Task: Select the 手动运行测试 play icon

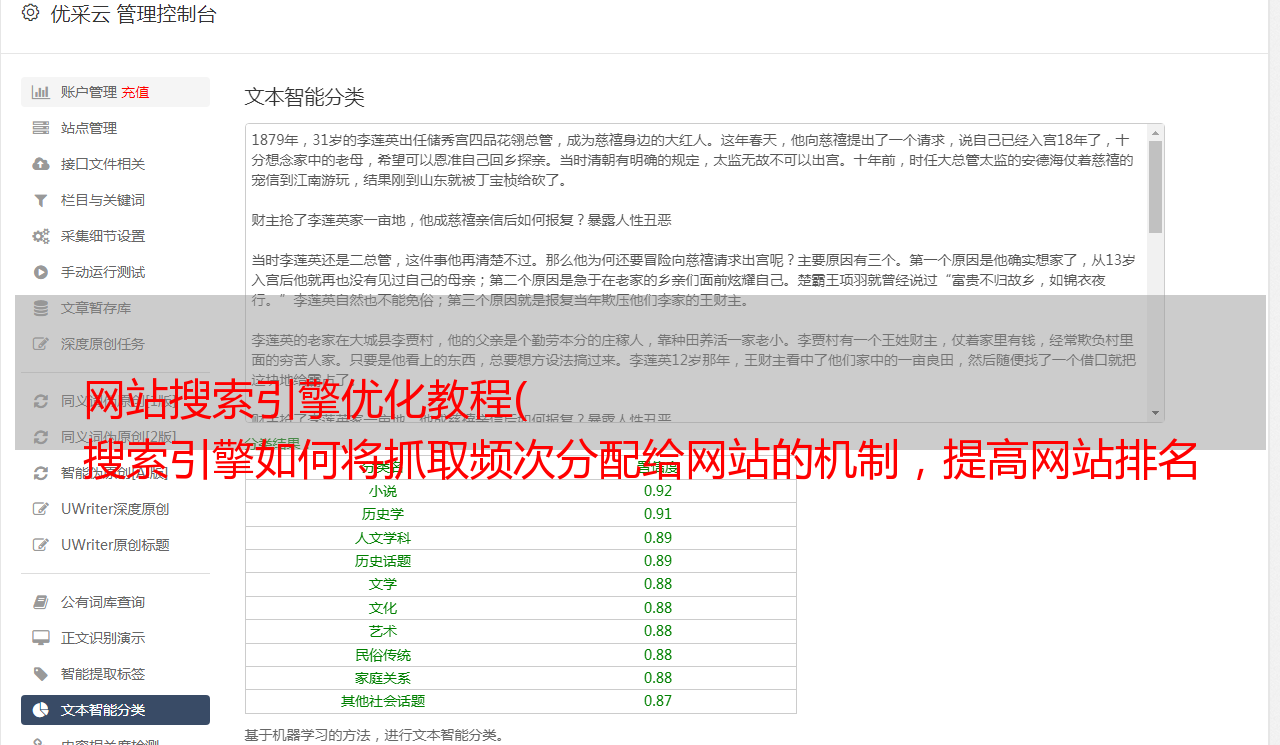Action: 41,272
